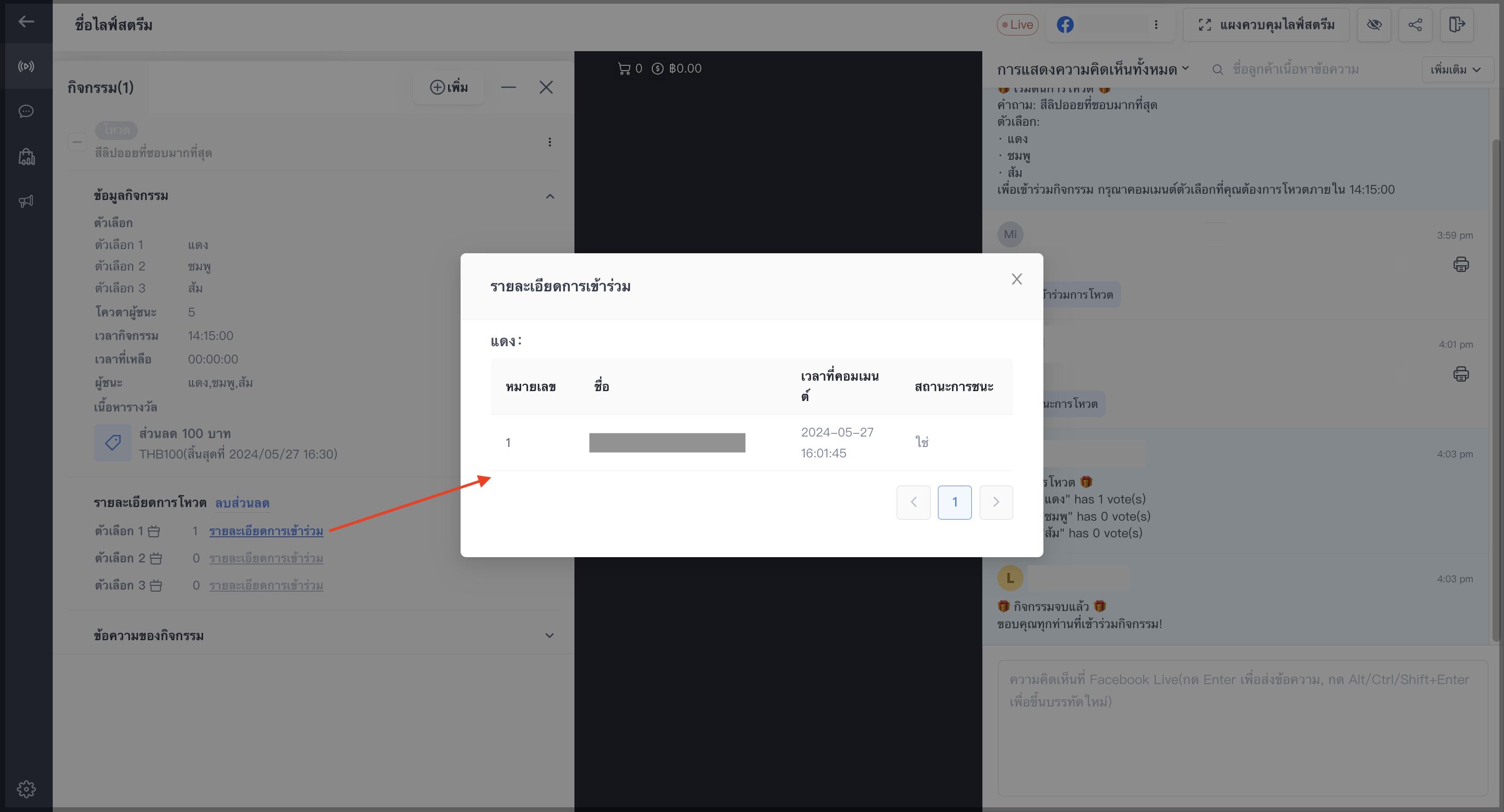The height and width of the screenshot is (812, 1504).
Task: Open รายละเอียดการเข้าร่วม for ตัวเลือก 2
Action: click(x=266, y=559)
